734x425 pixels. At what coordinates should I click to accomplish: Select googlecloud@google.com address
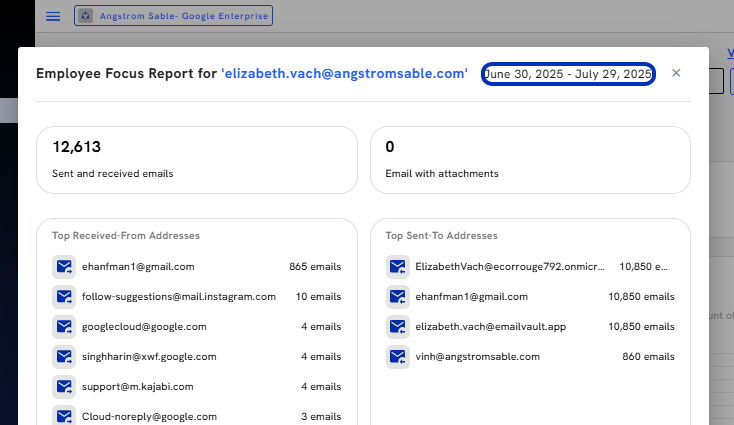144,327
